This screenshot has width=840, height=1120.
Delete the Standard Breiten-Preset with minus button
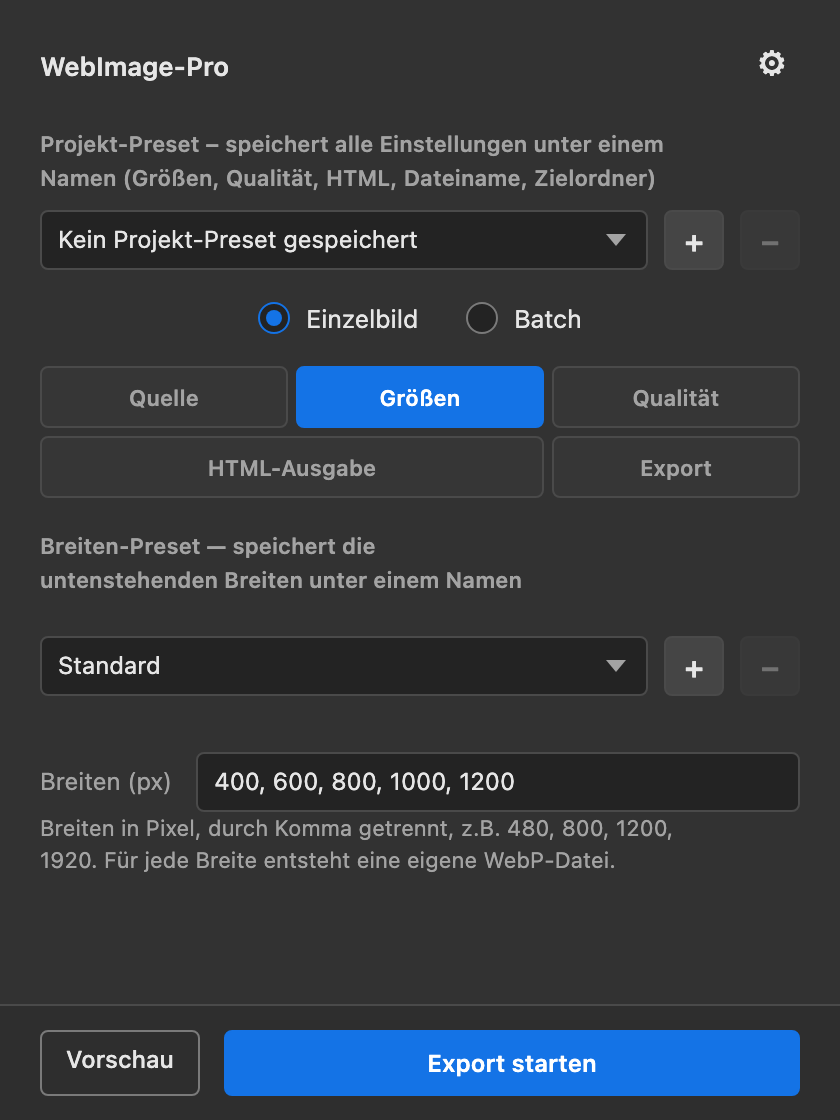pyautogui.click(x=769, y=666)
